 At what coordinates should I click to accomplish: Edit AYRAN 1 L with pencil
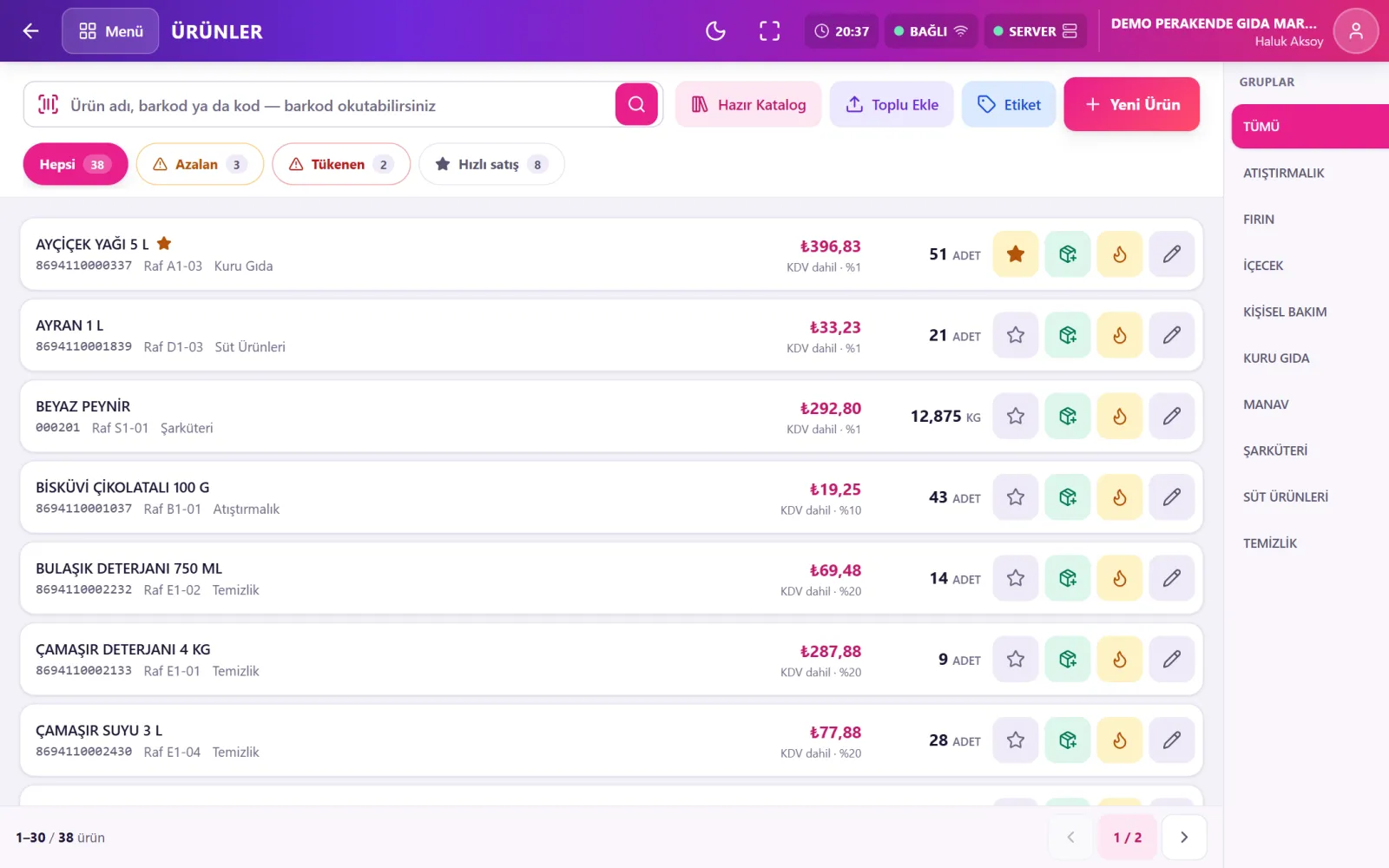click(1172, 335)
